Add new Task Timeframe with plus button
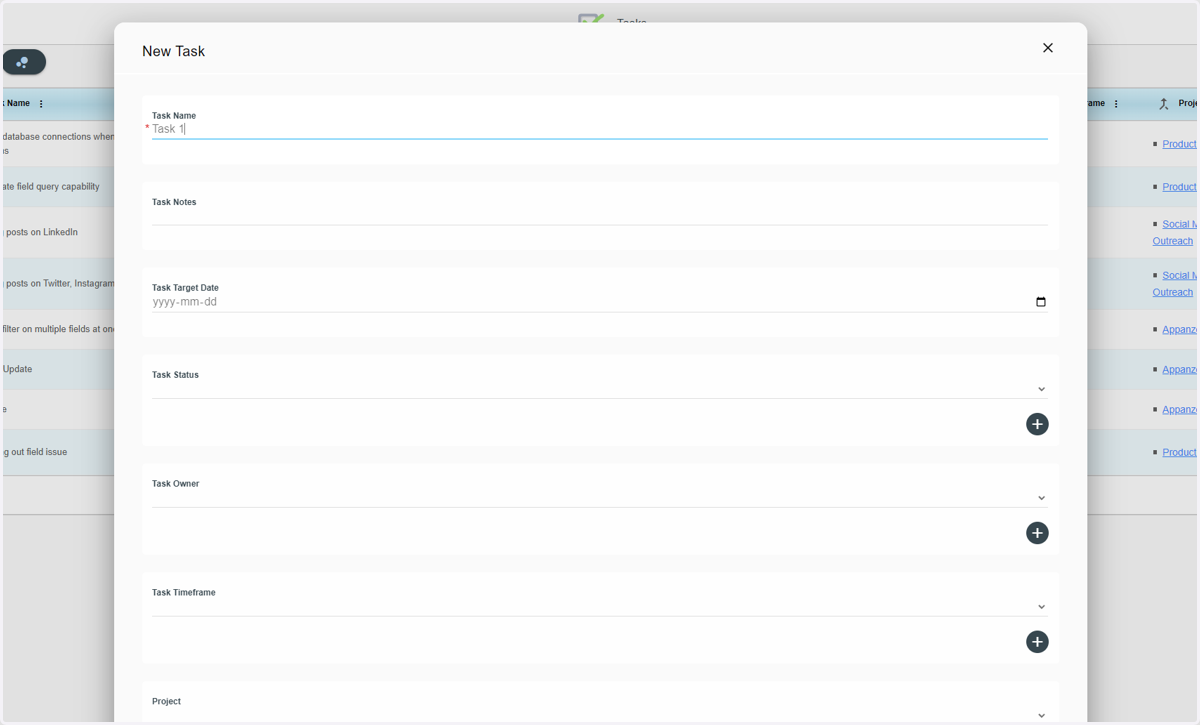 (x=1037, y=642)
